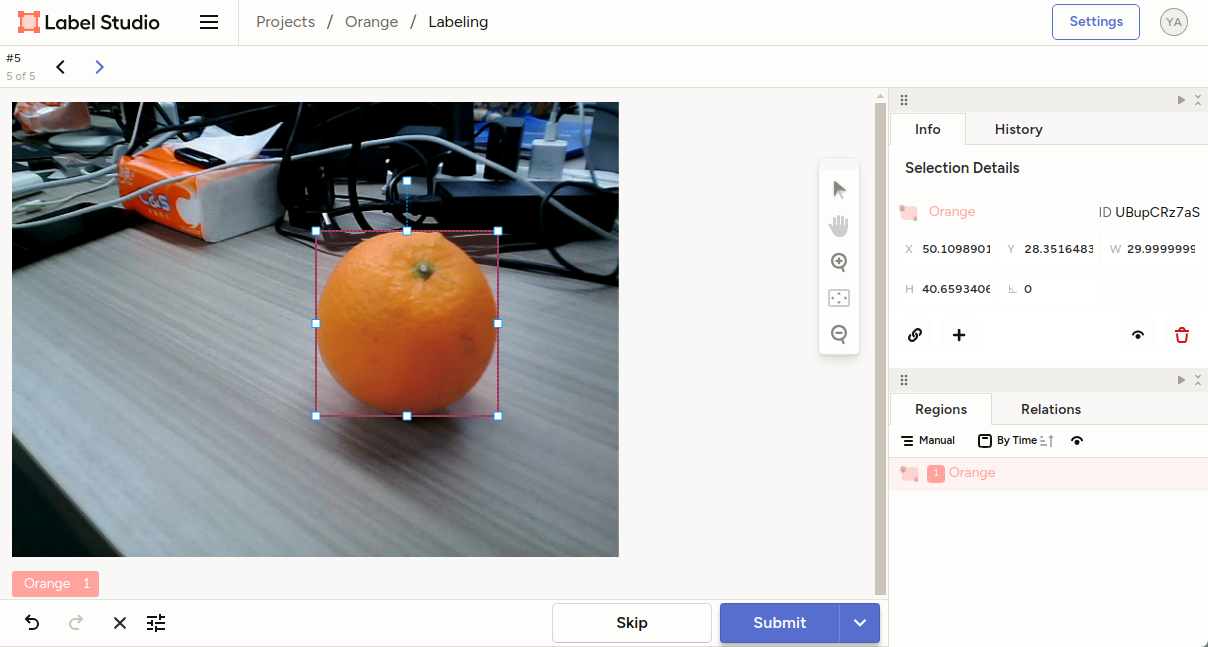Select the Orange region row in list
This screenshot has width=1208, height=647.
pyautogui.click(x=1048, y=473)
